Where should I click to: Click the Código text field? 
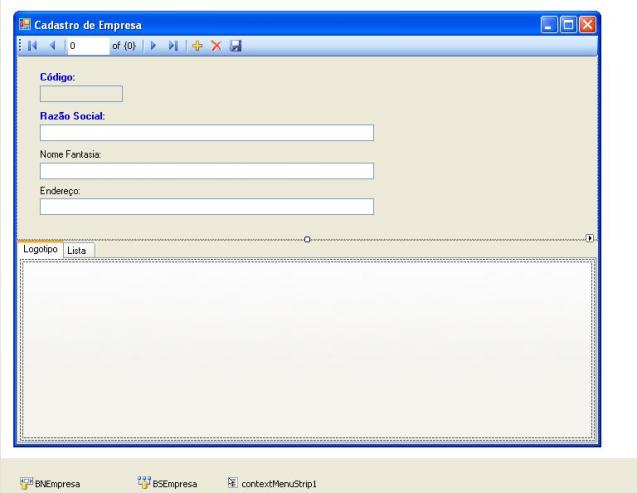tap(81, 93)
